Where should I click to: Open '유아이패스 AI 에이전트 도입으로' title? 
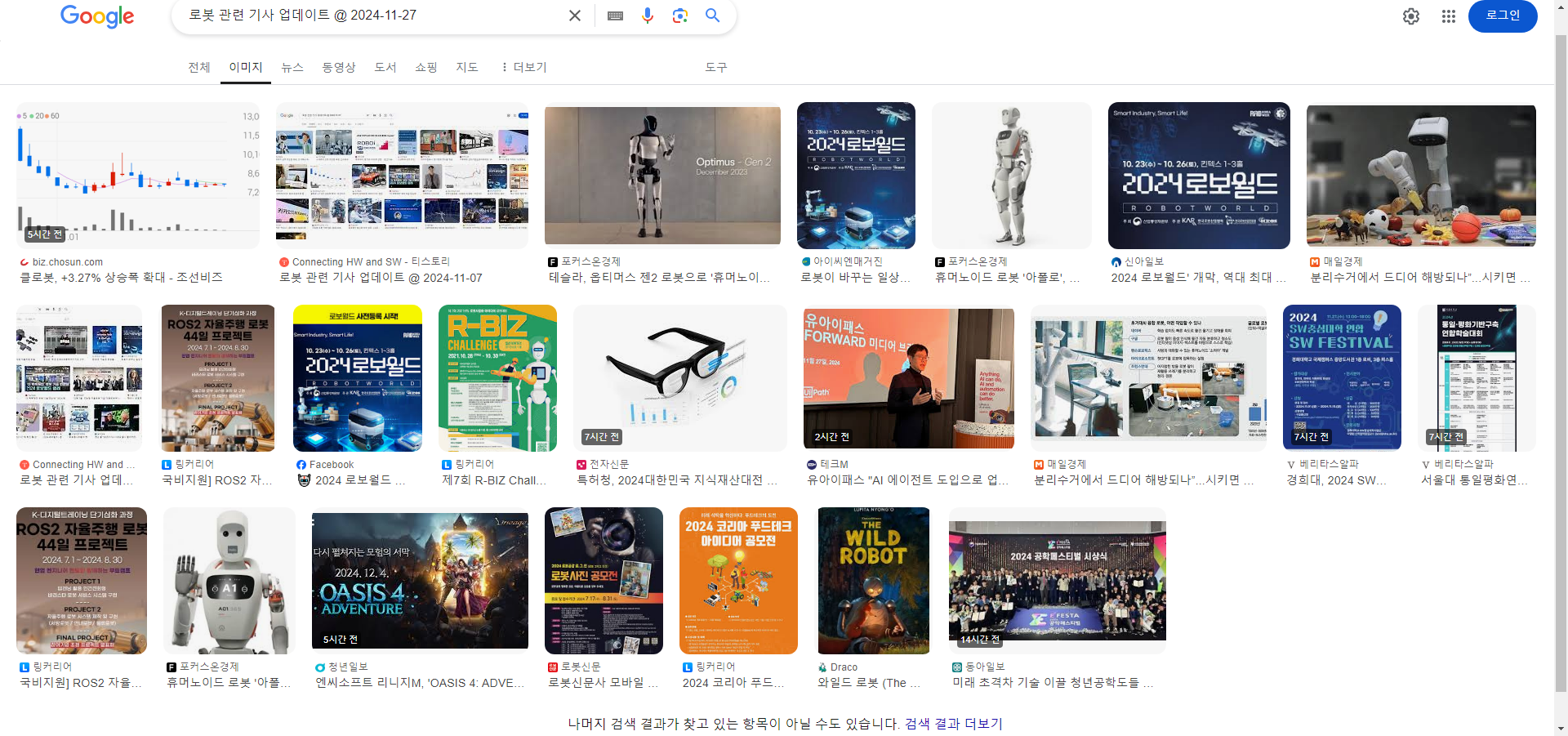click(907, 480)
